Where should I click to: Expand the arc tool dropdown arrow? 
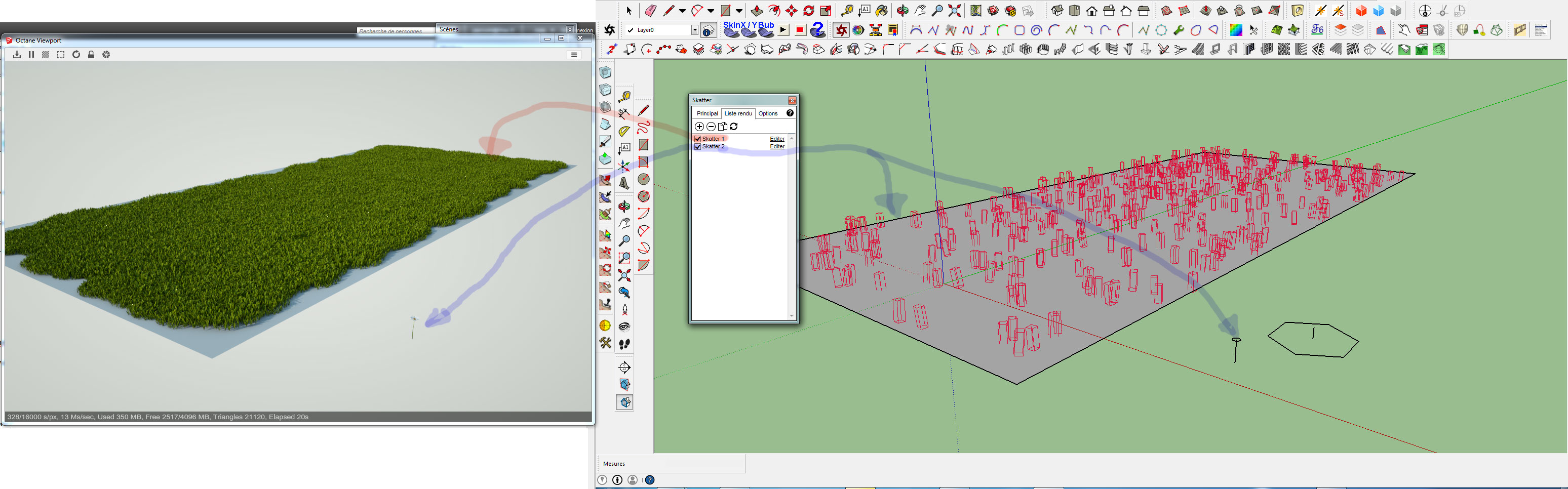[711, 11]
